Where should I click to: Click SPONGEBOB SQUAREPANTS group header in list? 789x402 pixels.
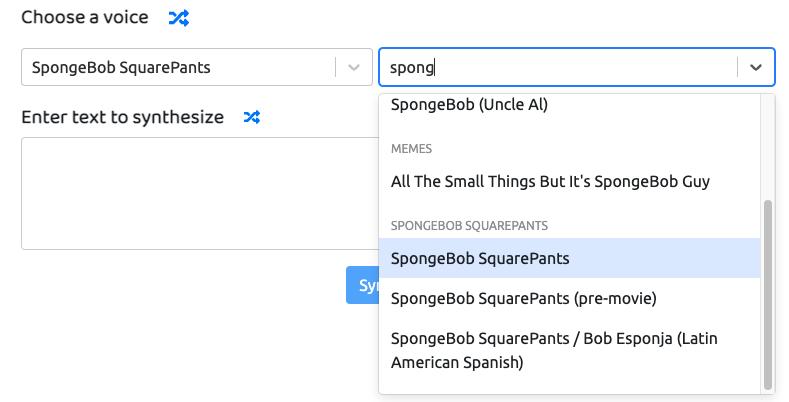pyautogui.click(x=469, y=226)
